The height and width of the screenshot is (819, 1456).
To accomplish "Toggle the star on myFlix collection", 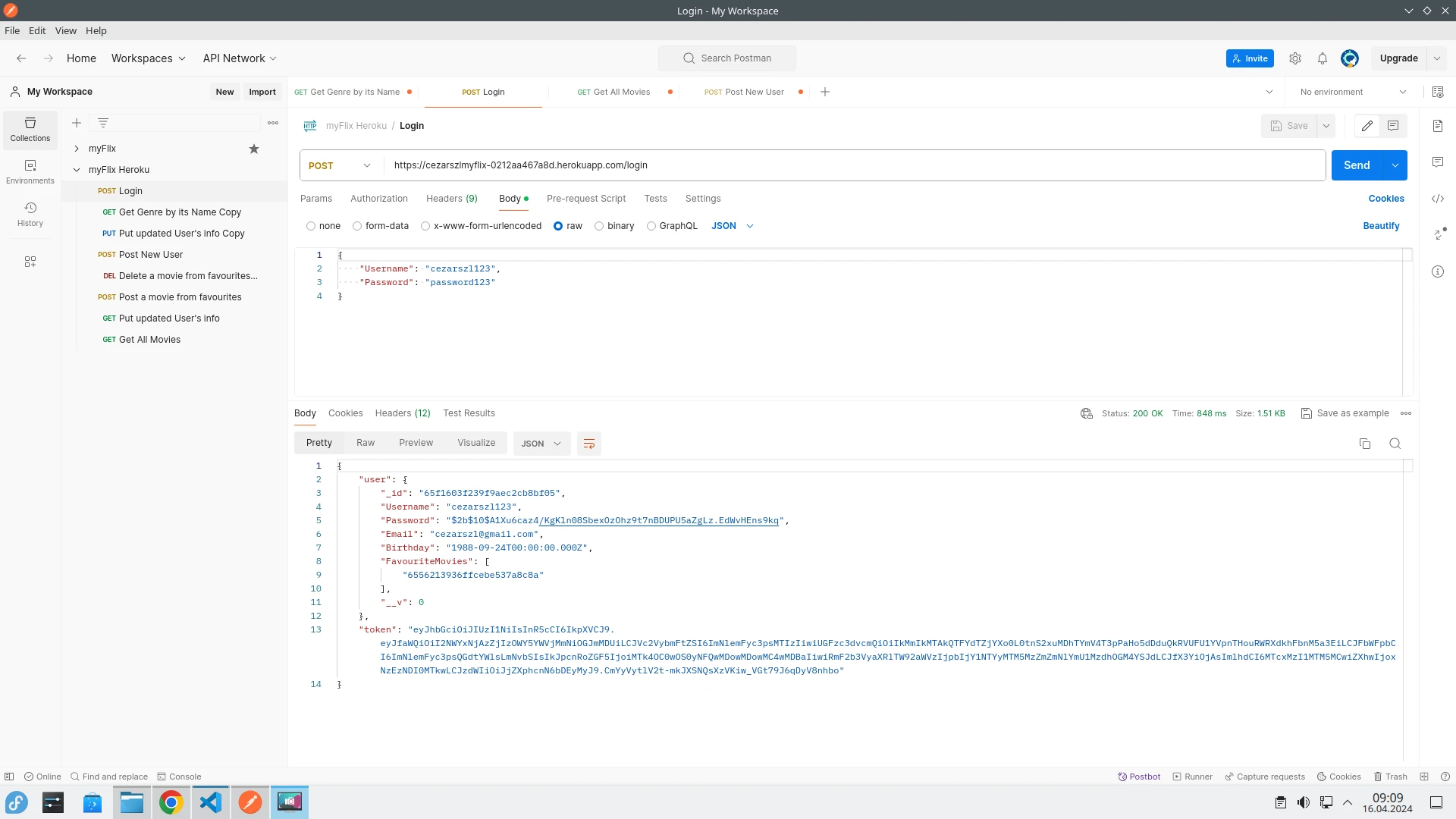I will pyautogui.click(x=254, y=149).
